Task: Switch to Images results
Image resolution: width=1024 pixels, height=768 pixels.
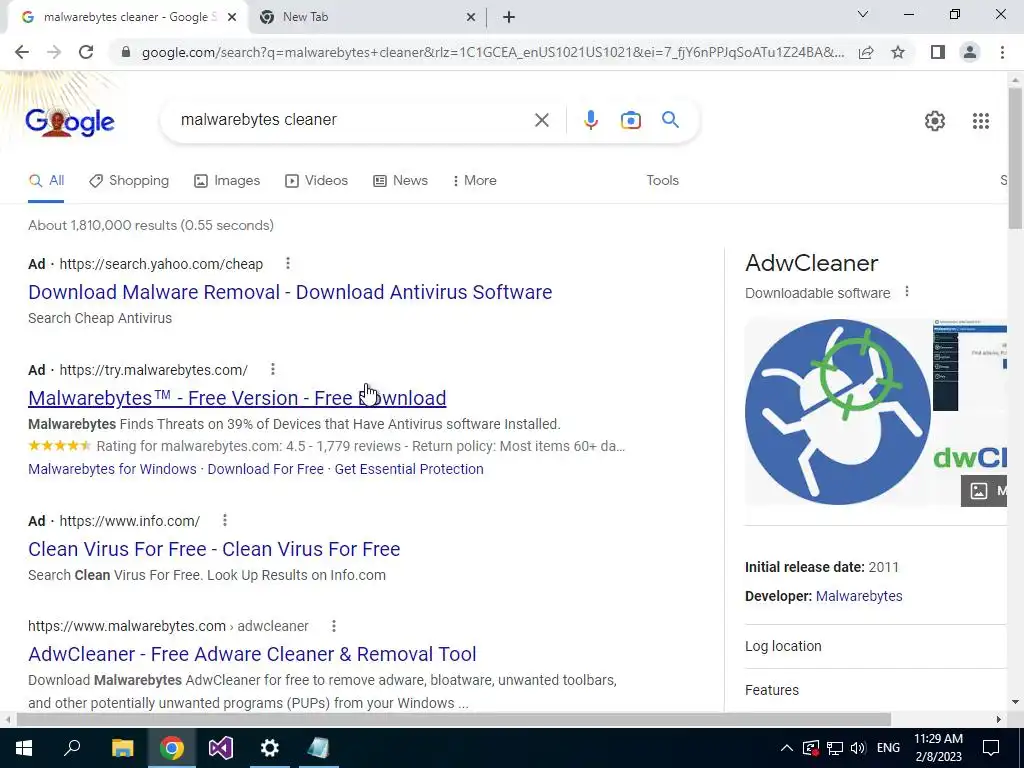Action: point(227,181)
